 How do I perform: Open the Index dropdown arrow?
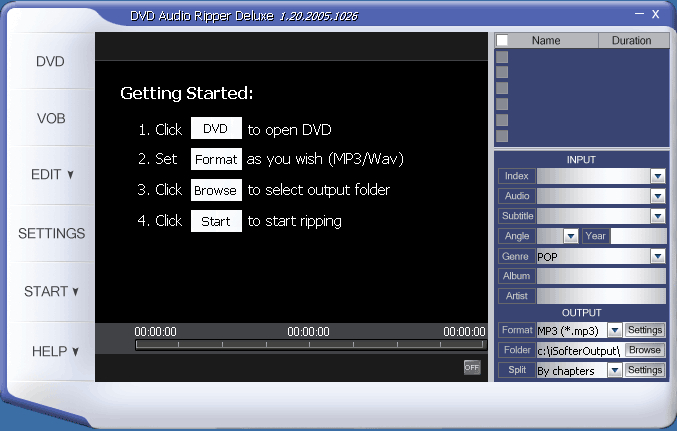point(658,176)
